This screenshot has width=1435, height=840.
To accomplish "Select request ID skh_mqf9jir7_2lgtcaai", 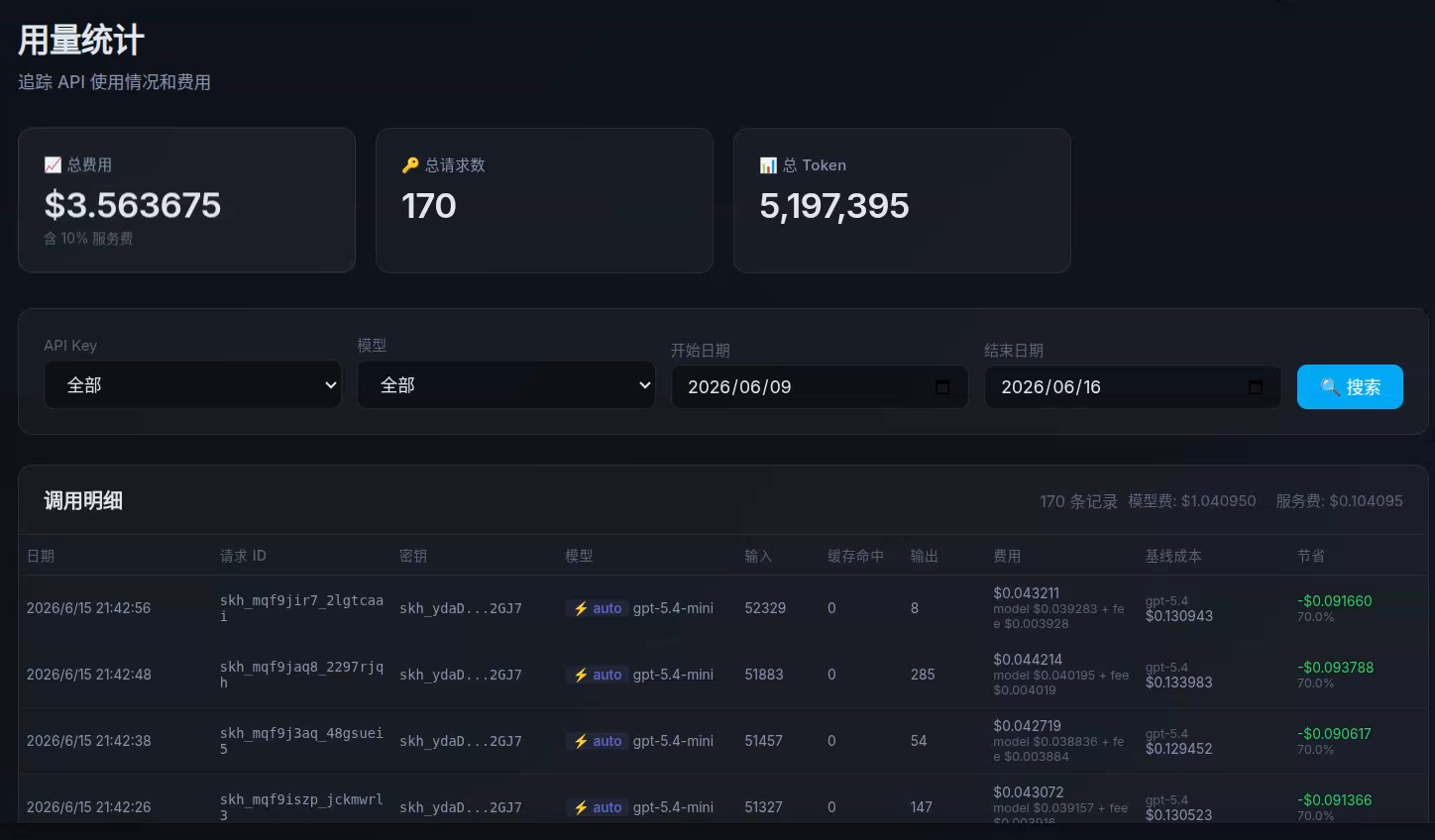I will point(301,608).
